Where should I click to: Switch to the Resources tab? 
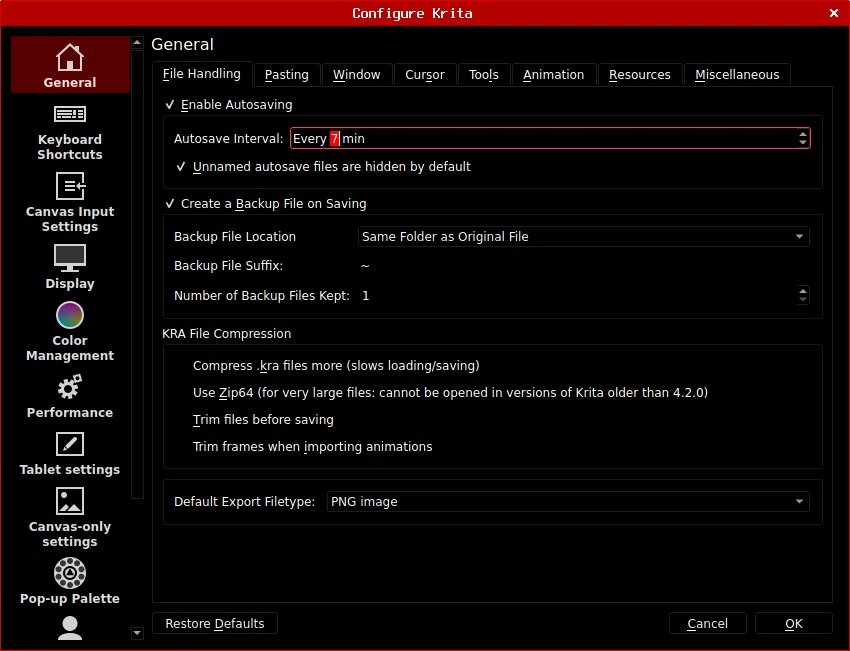(640, 75)
